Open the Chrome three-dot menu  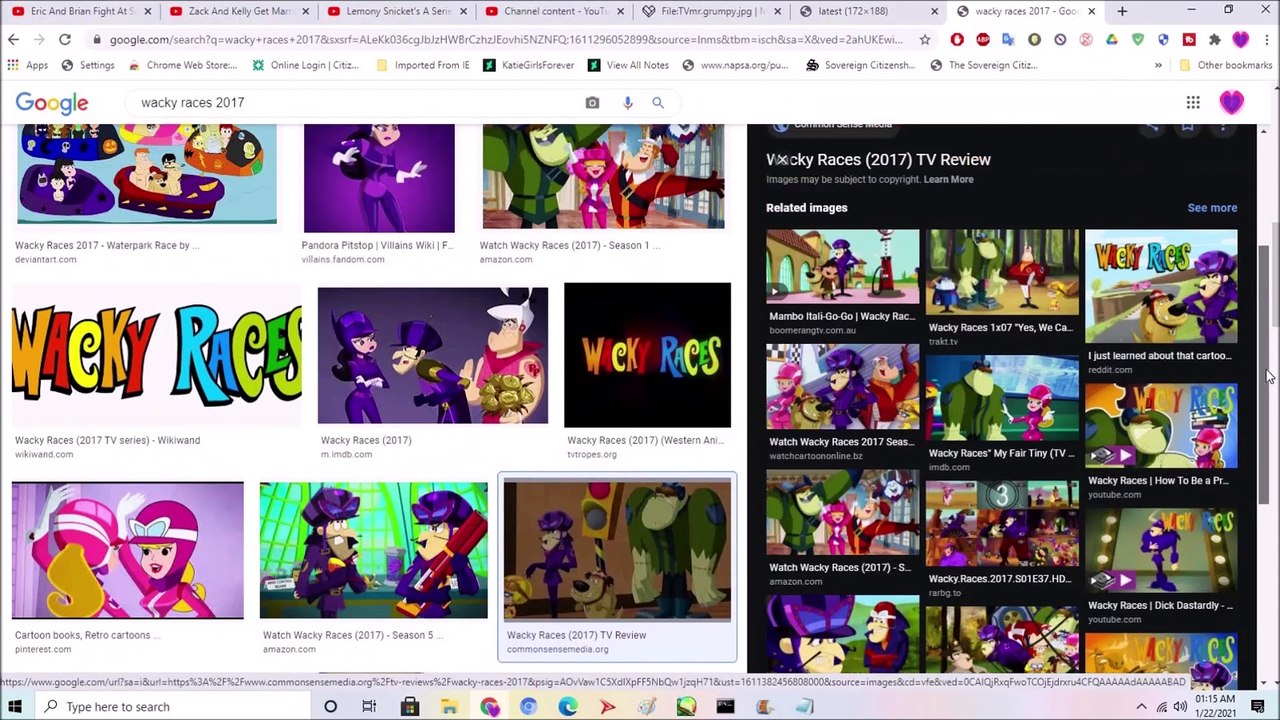click(1266, 39)
